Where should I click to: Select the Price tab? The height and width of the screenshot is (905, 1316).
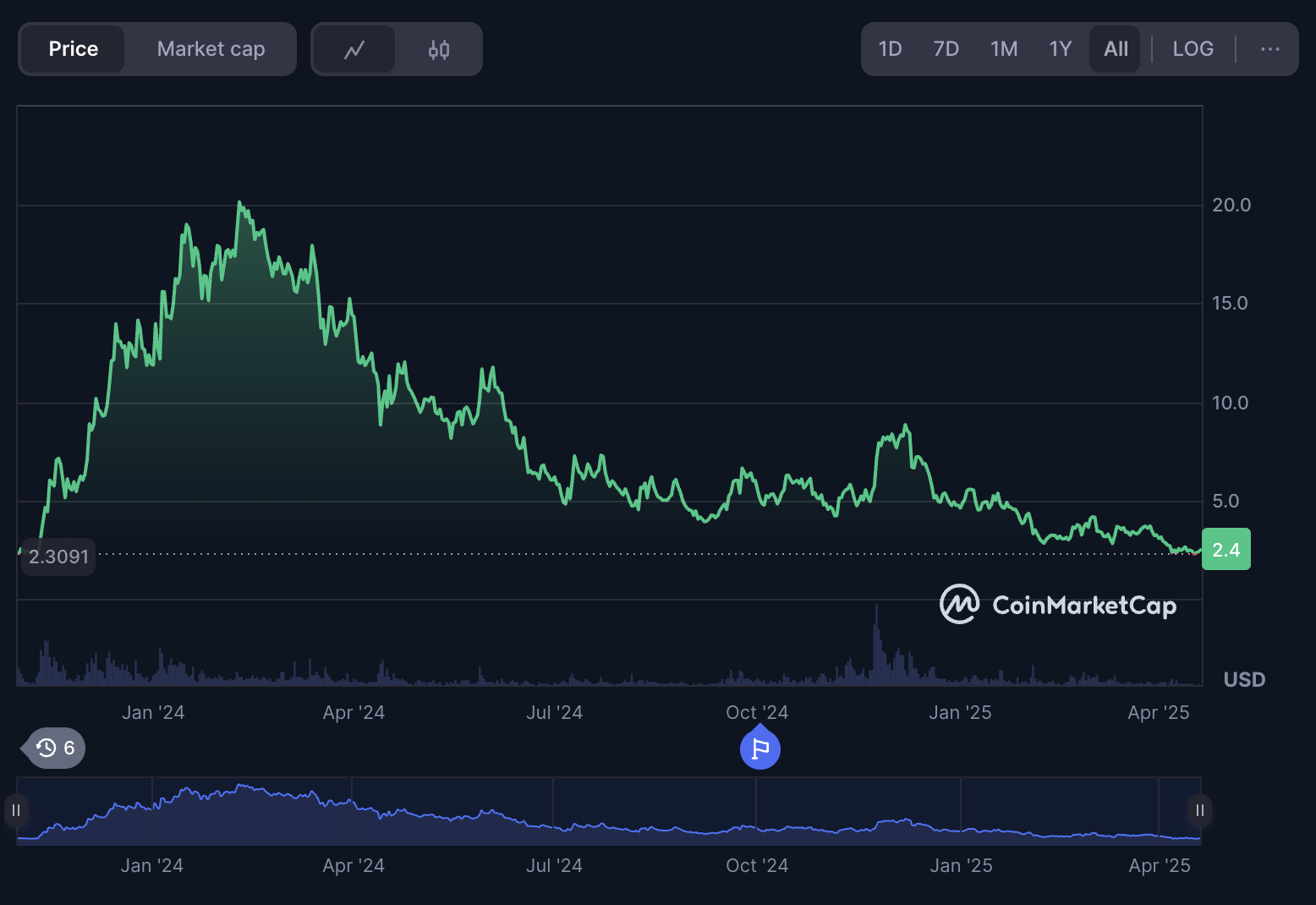coord(74,49)
